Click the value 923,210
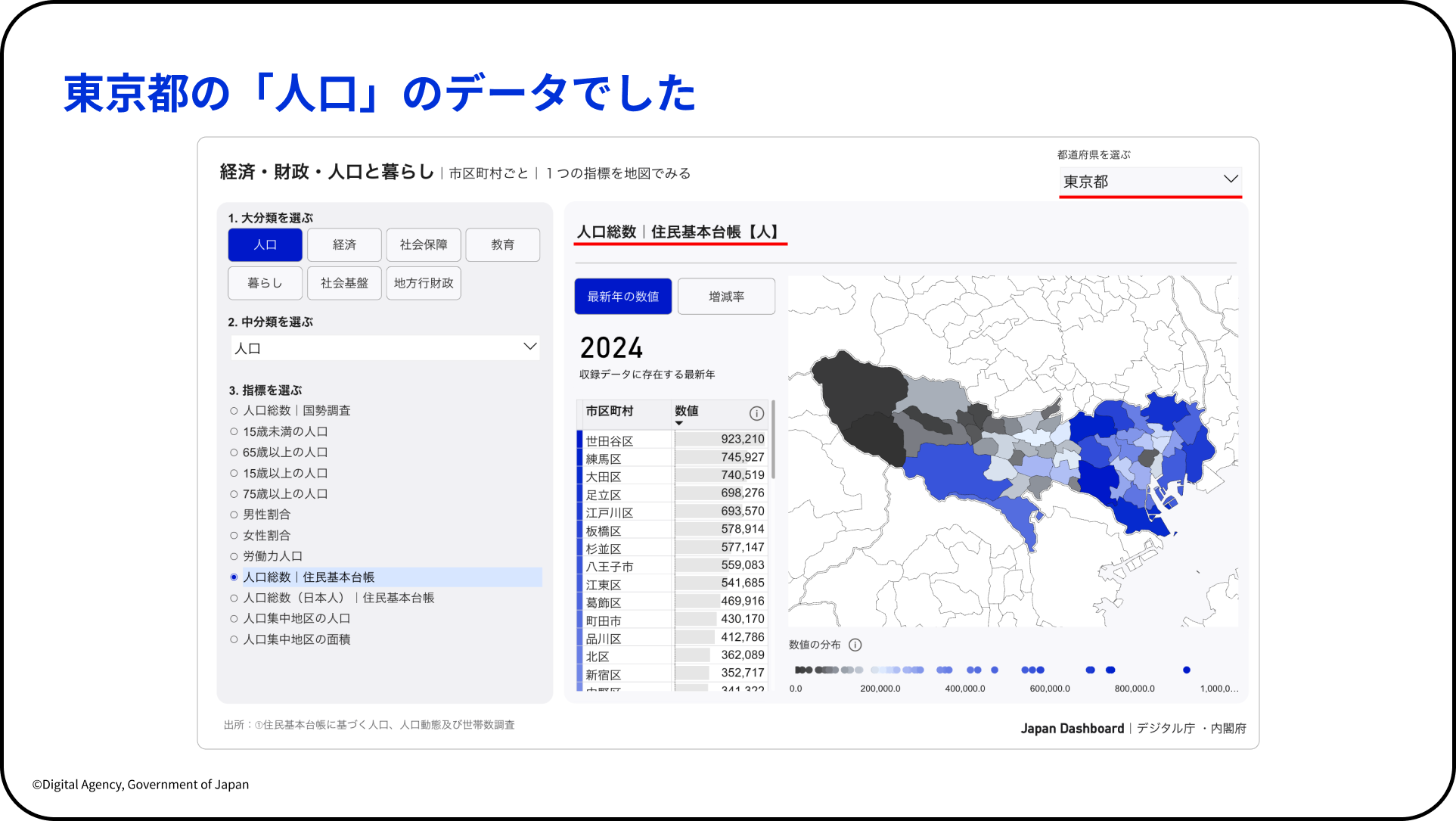This screenshot has height=821, width=1456. 742,439
